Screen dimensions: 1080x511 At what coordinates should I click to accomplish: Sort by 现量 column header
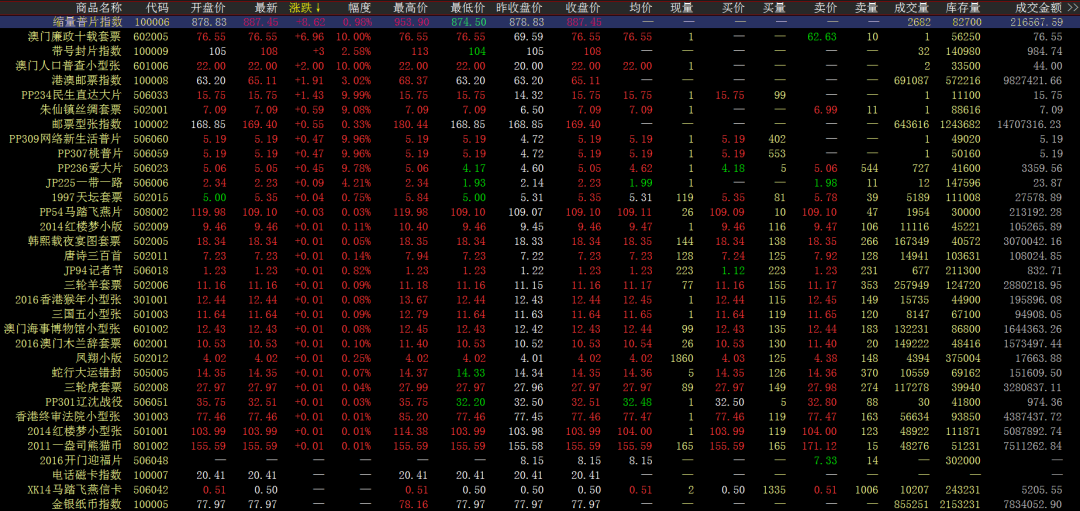point(682,8)
